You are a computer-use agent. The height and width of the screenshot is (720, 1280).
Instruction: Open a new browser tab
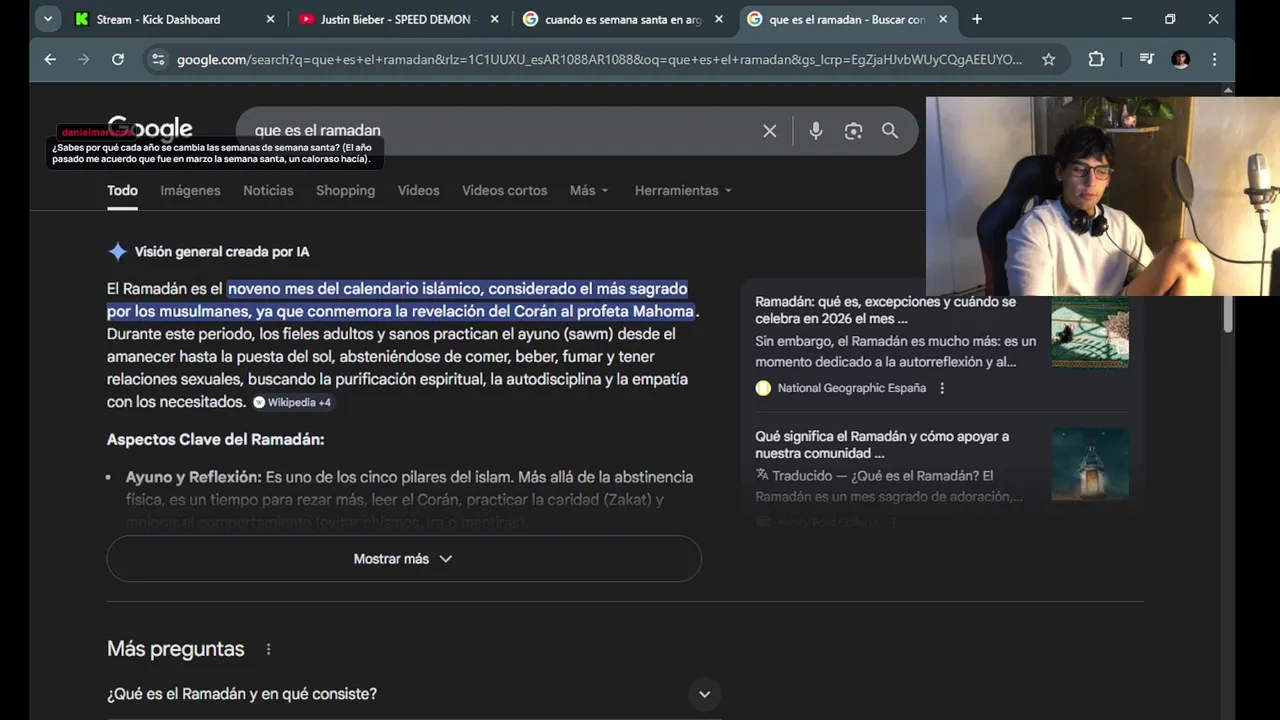pos(977,19)
